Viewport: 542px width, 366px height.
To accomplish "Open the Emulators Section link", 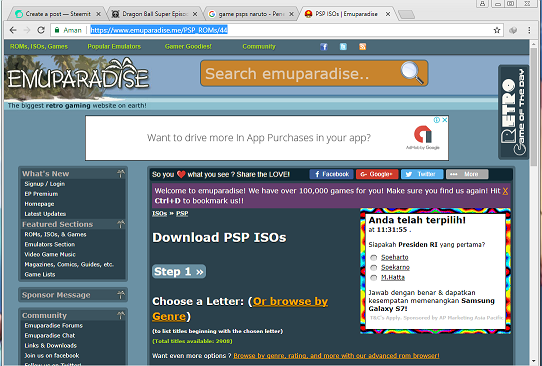I will click(x=49, y=244).
